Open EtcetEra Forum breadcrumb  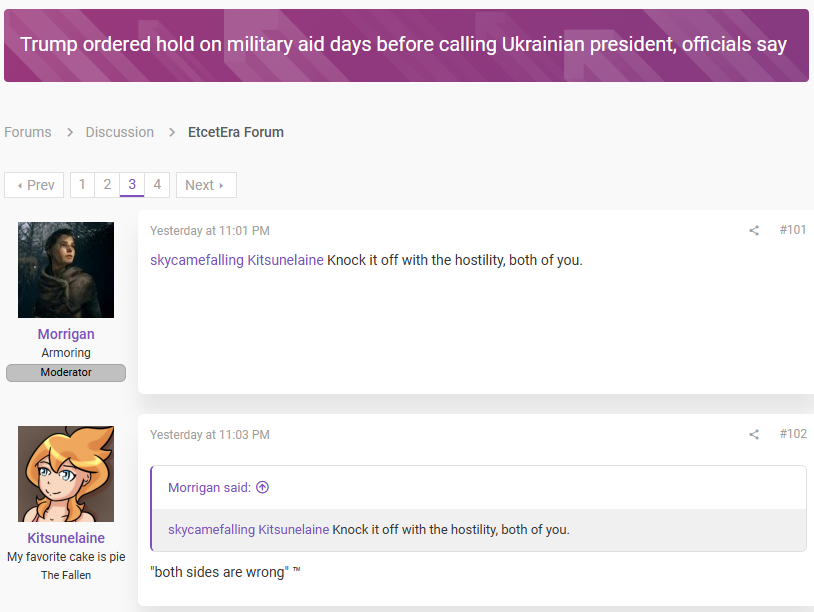236,132
